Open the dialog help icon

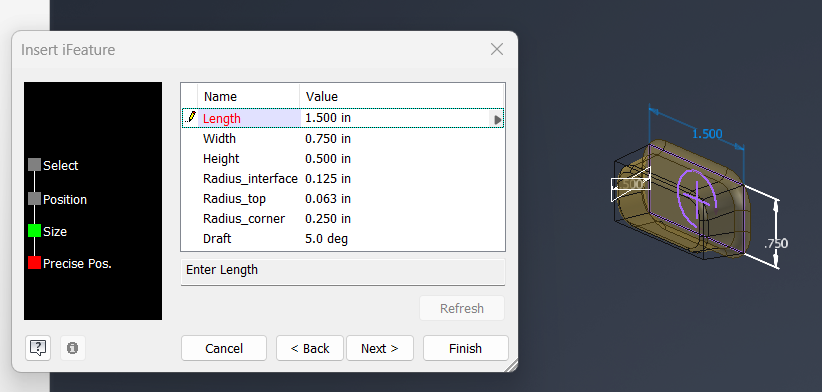[38, 348]
